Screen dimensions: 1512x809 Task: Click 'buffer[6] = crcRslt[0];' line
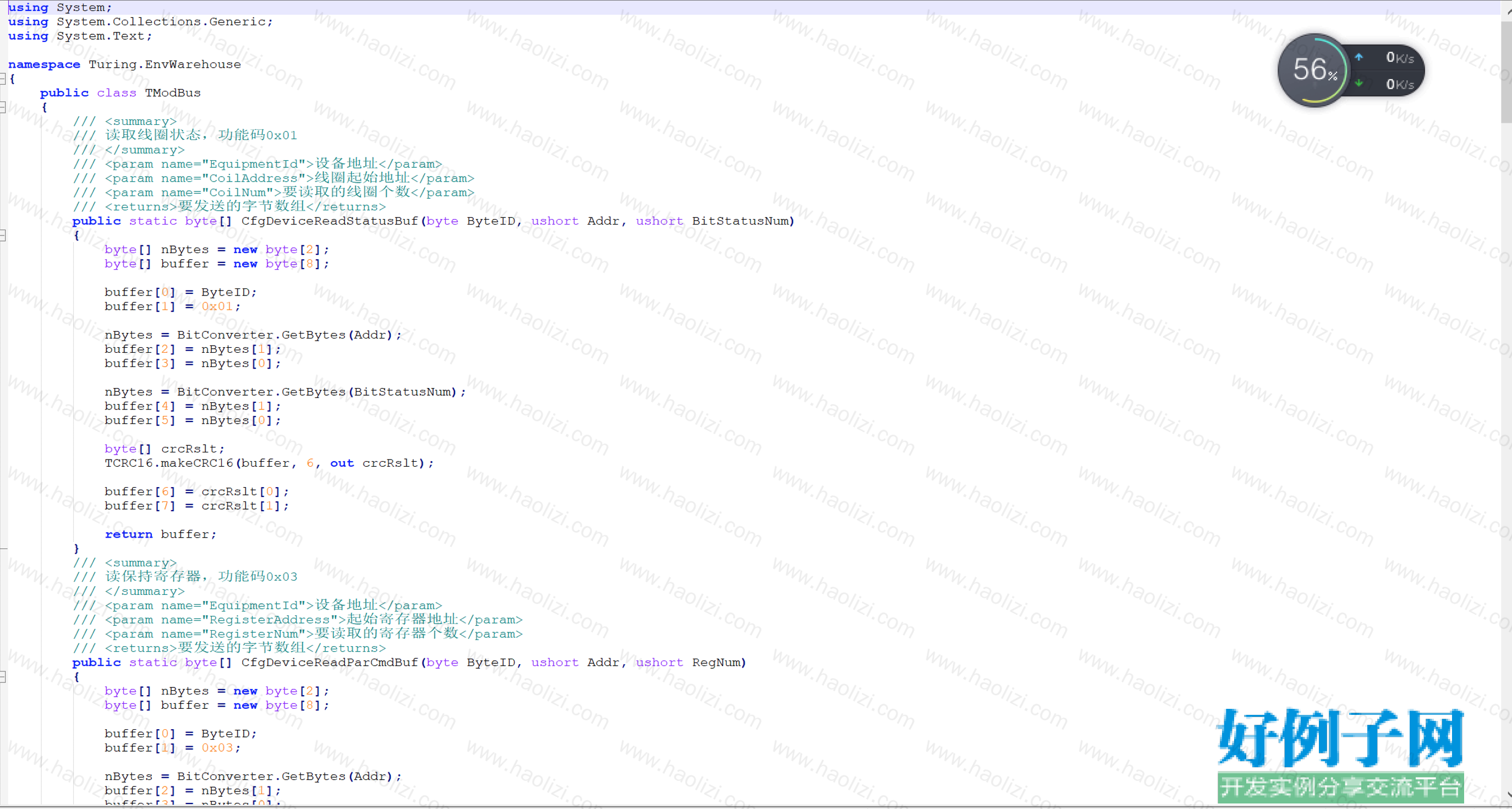tap(197, 492)
